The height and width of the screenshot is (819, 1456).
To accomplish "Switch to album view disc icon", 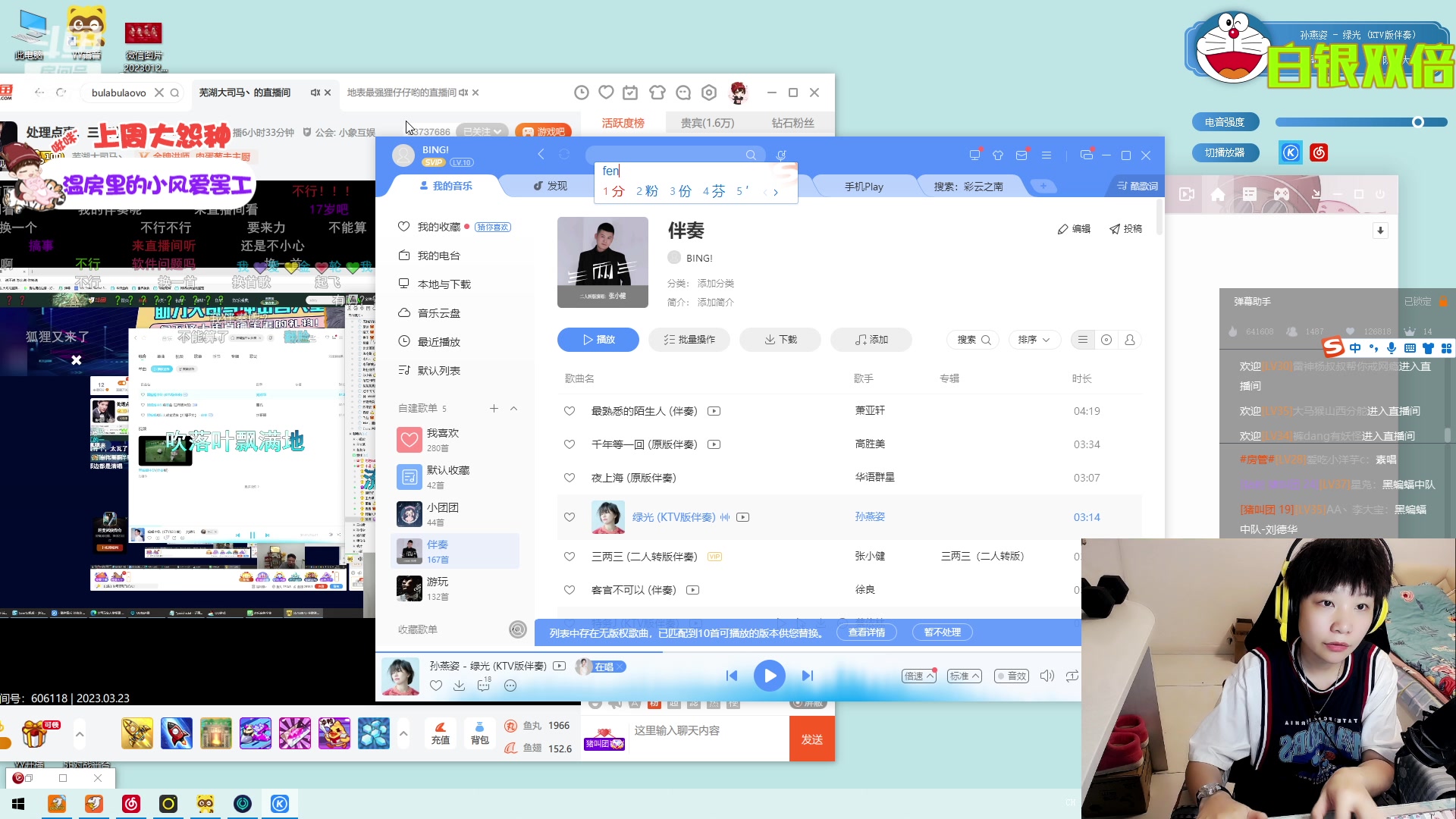I will click(x=1106, y=340).
